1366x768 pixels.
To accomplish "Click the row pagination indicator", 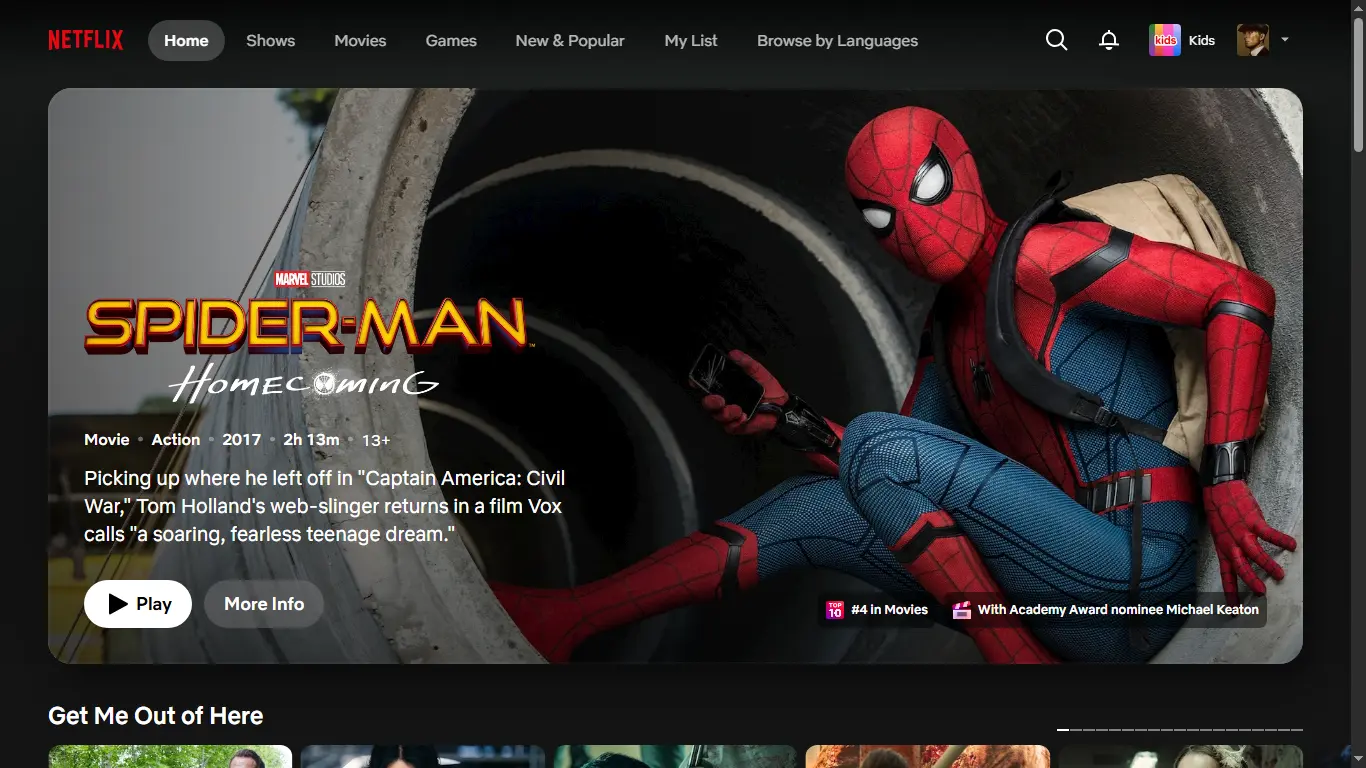I will click(1180, 730).
